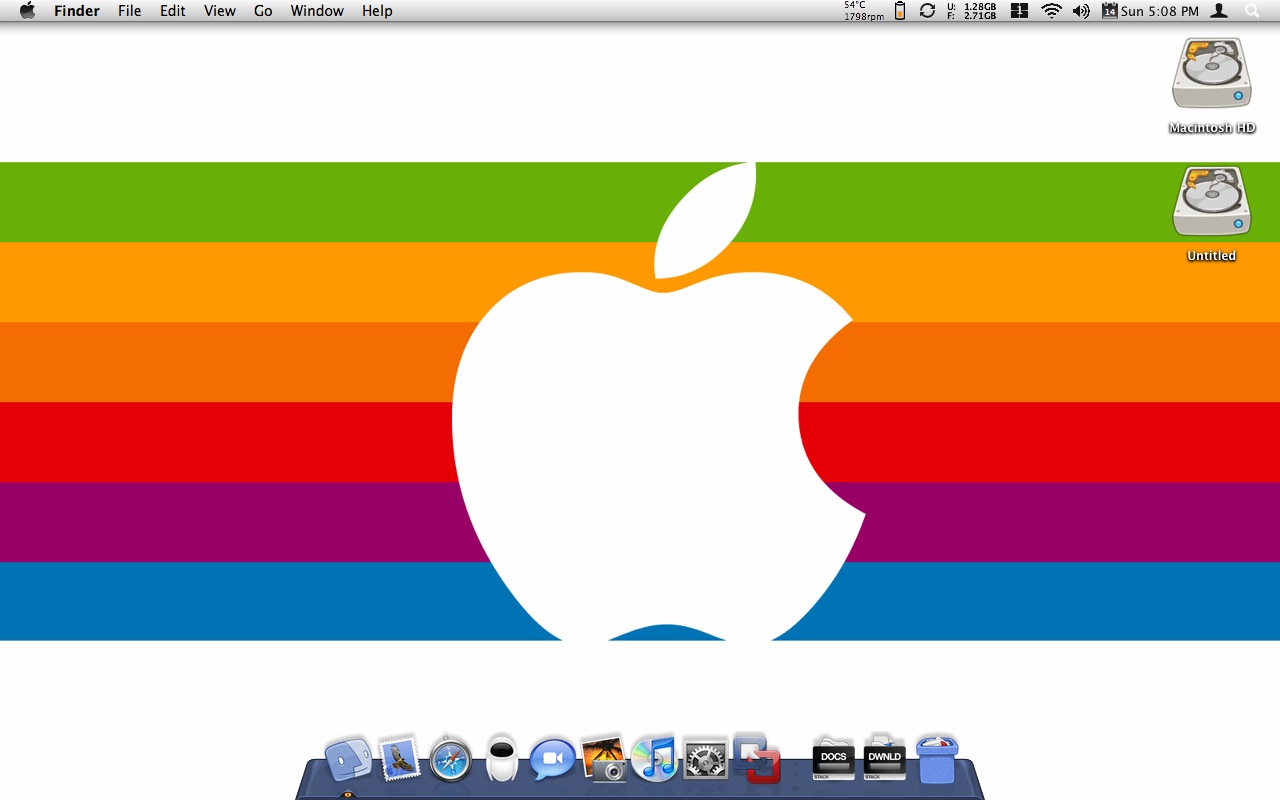1280x800 pixels.
Task: Open the Wi-Fi status menu
Action: (x=1051, y=11)
